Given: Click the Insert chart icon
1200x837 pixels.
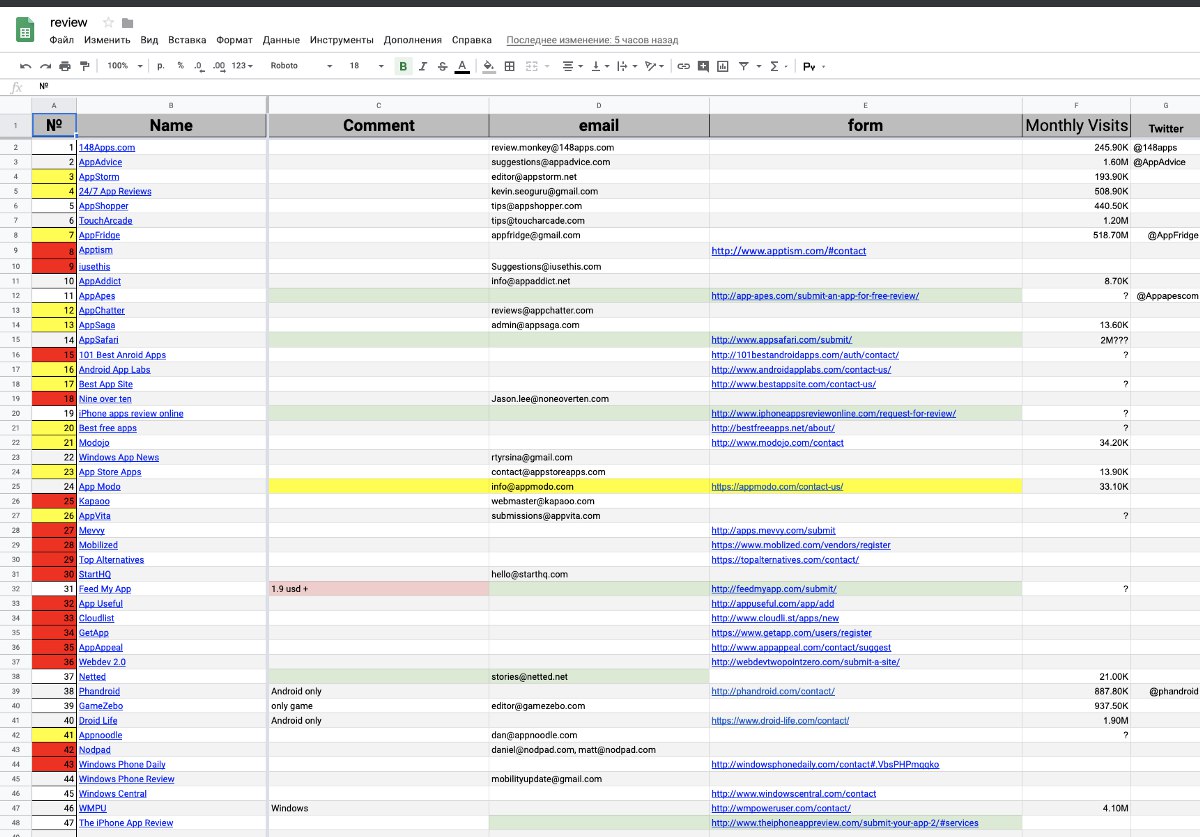Looking at the screenshot, I should (x=723, y=66).
